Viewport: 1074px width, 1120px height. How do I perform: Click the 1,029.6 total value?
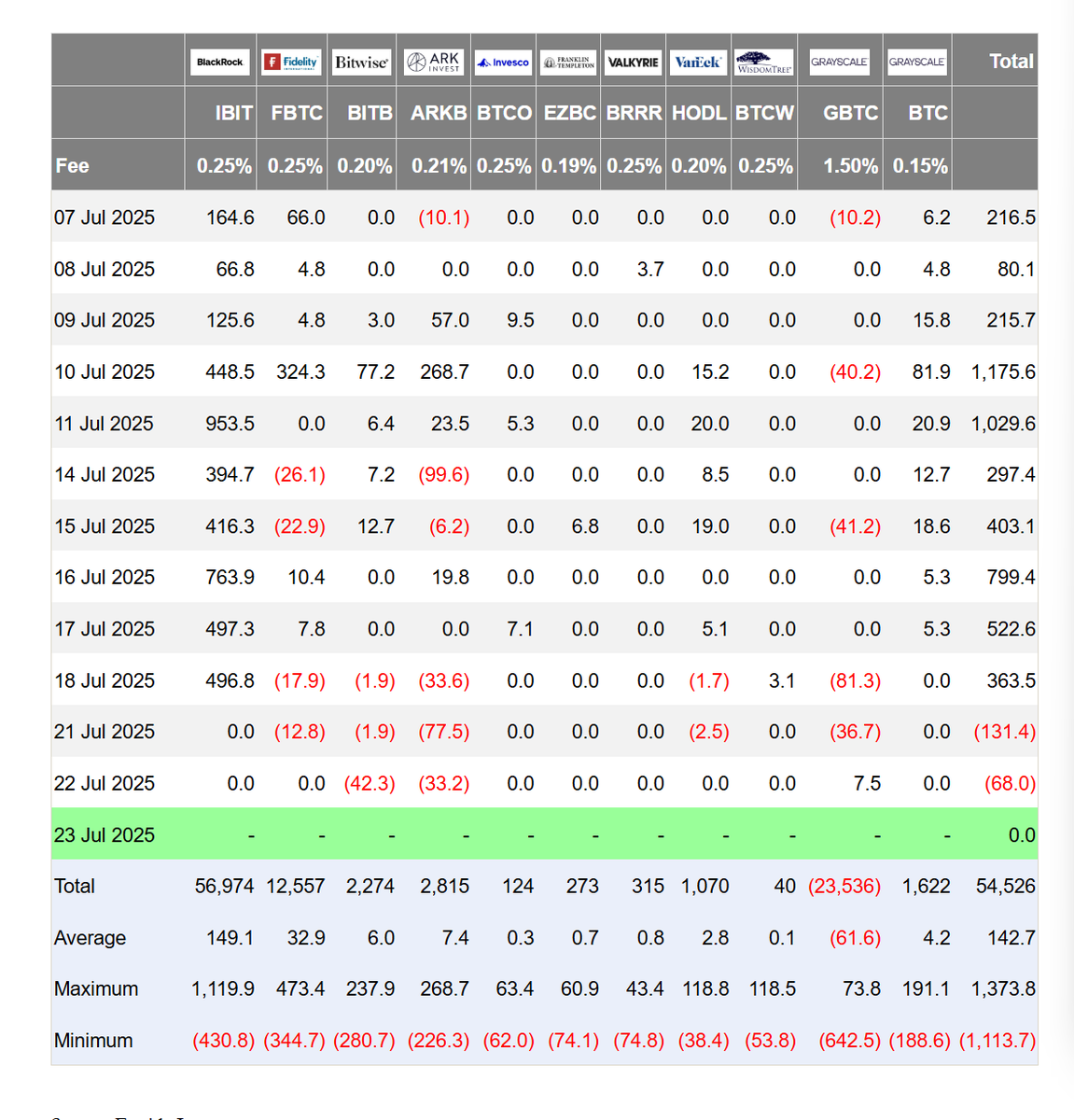[1003, 424]
